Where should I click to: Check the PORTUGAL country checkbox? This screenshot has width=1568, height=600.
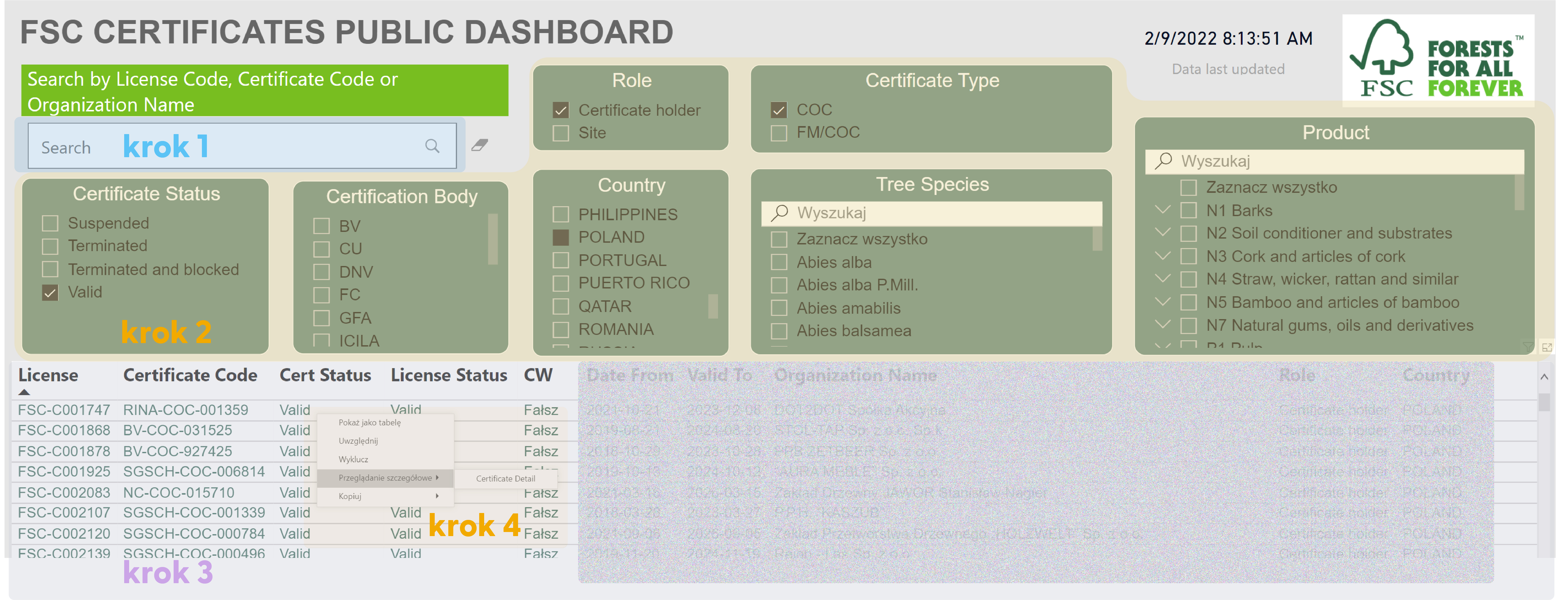561,260
